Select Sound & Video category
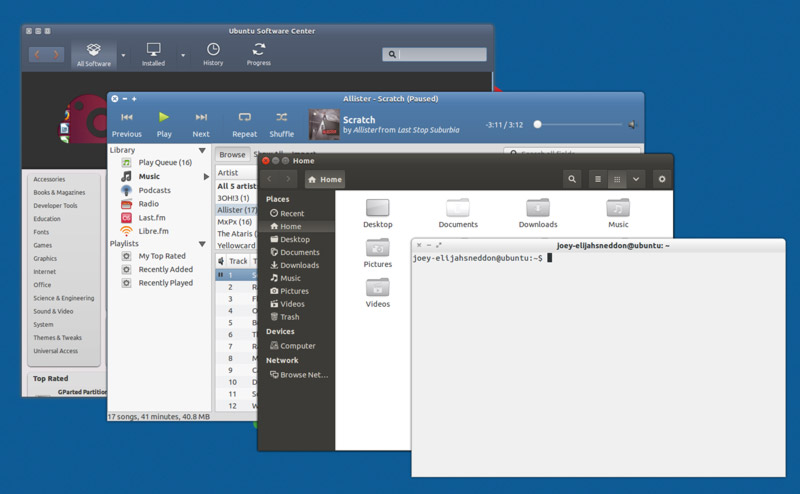Screen dimensions: 800x494 point(54,311)
